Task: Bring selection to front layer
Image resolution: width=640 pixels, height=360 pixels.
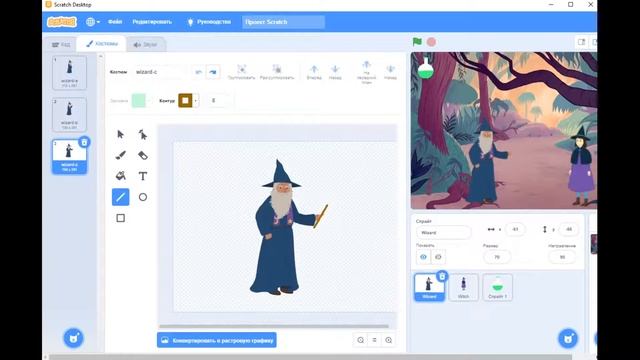Action: tap(366, 72)
